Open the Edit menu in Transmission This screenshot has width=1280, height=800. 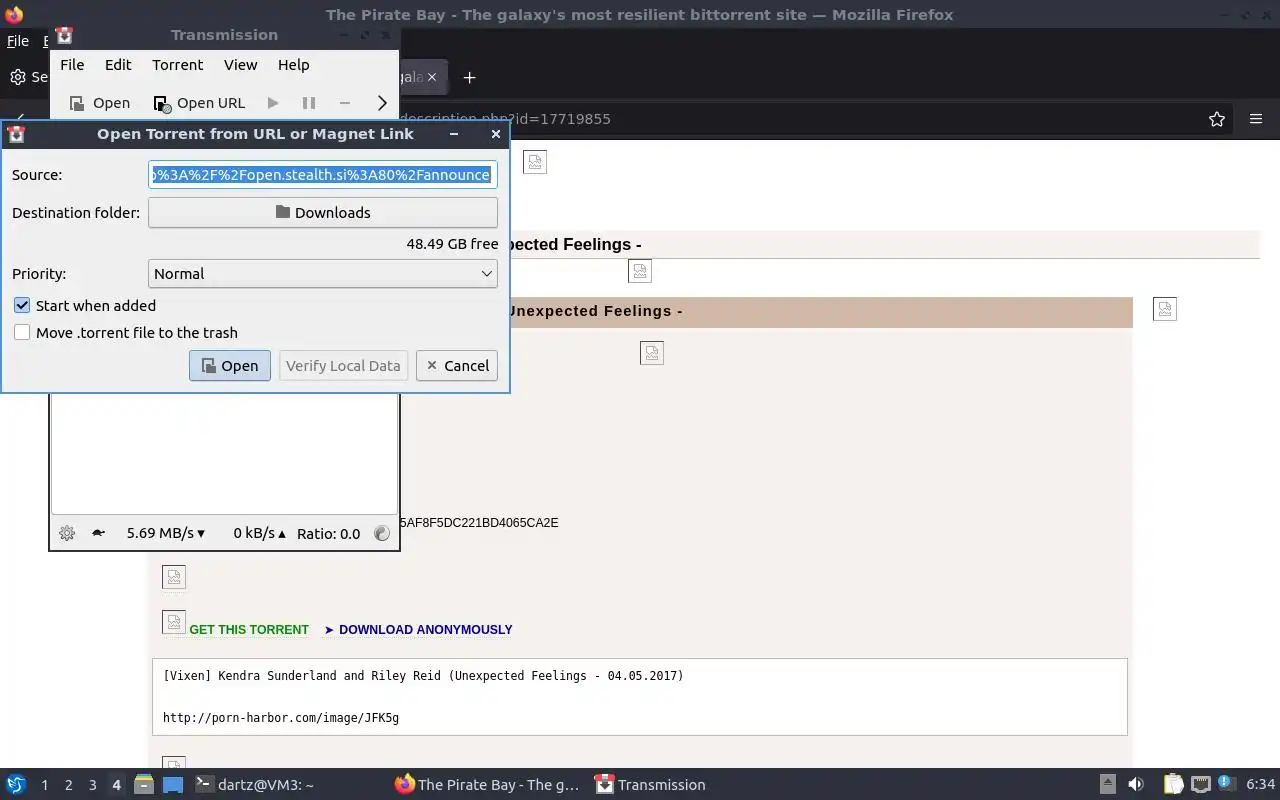(x=118, y=64)
